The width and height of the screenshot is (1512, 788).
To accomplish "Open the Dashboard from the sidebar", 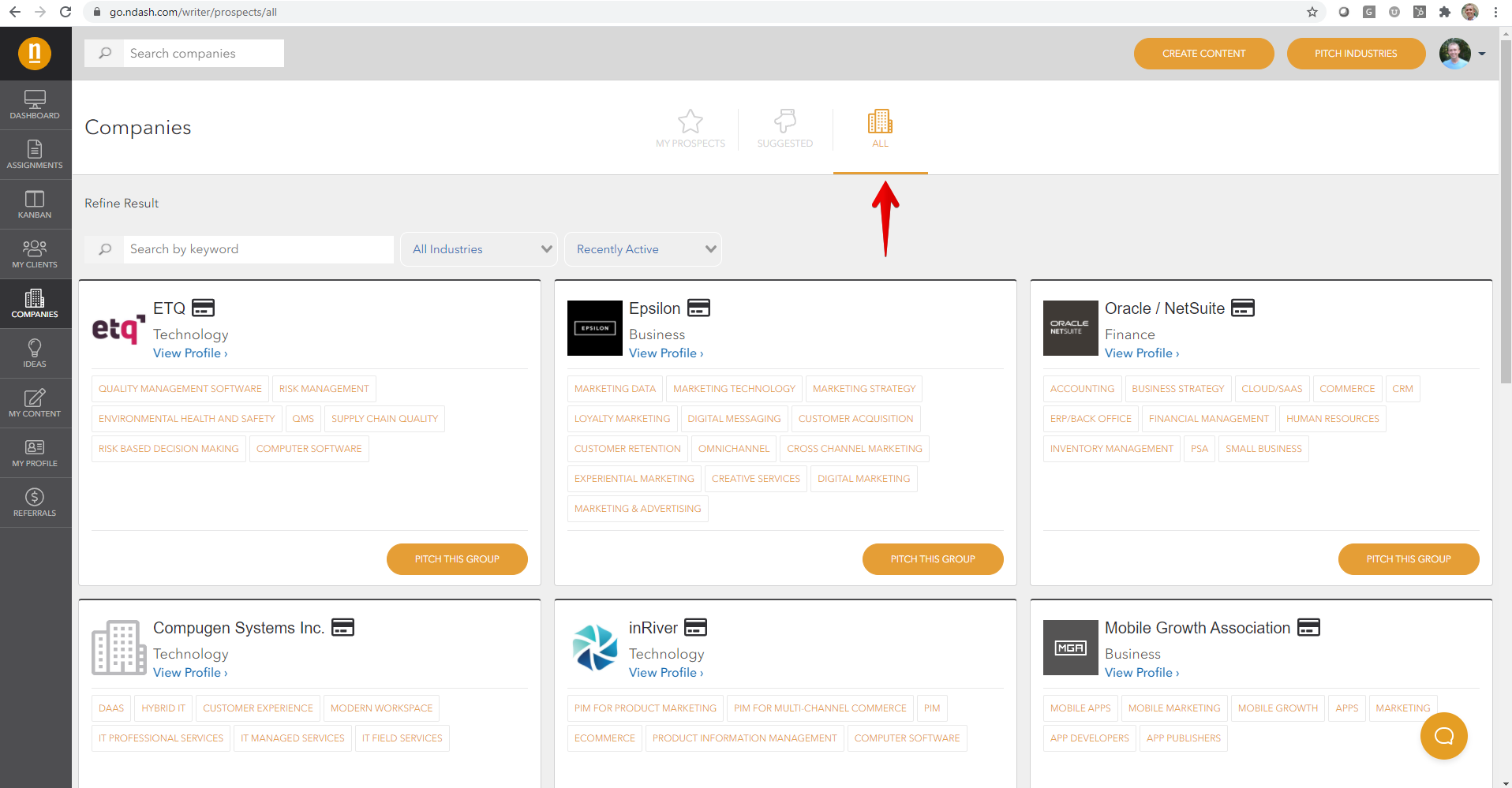I will [35, 105].
